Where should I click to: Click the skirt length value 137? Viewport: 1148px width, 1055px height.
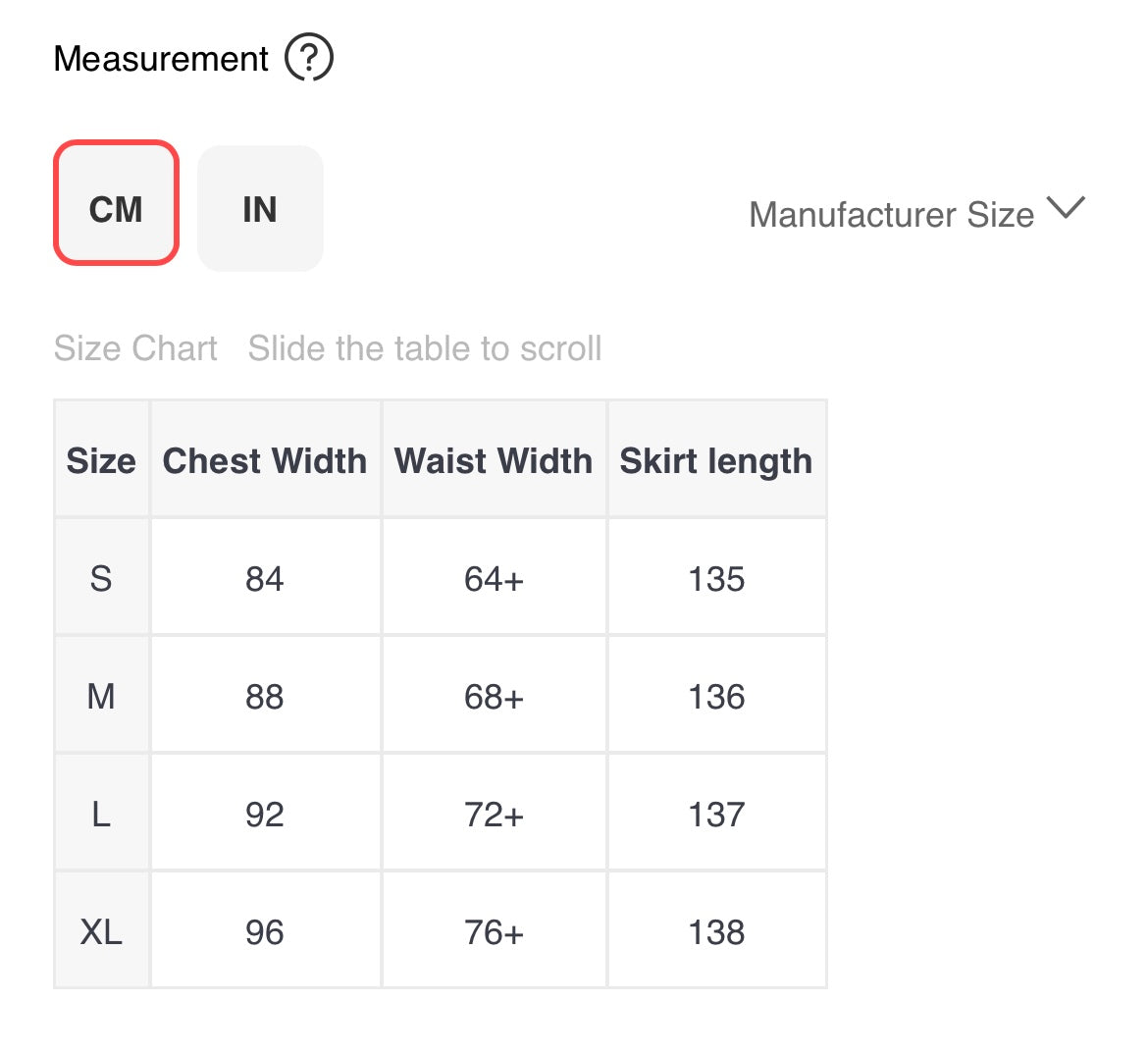716,815
